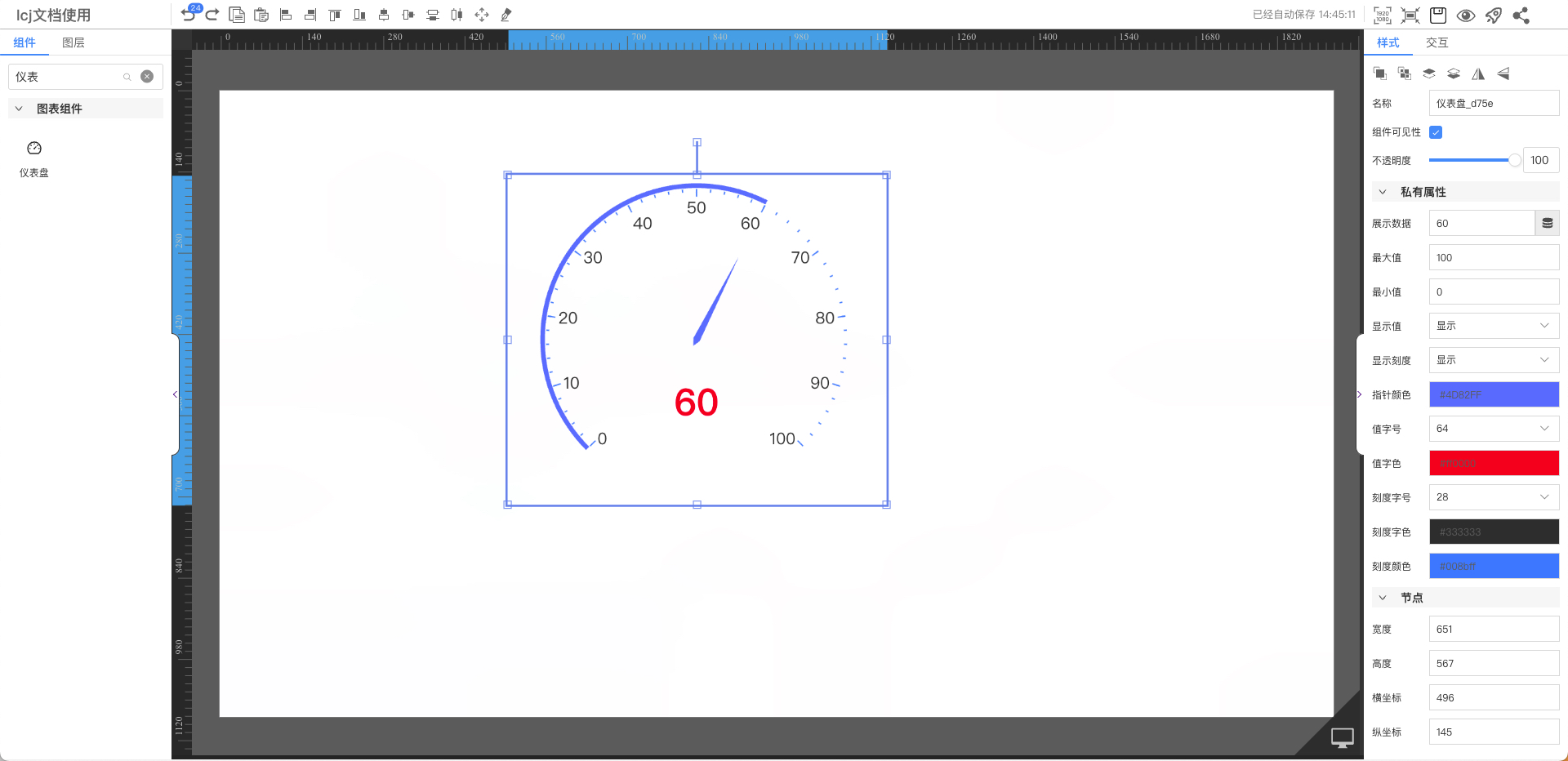Click the eye preview icon

click(1466, 15)
